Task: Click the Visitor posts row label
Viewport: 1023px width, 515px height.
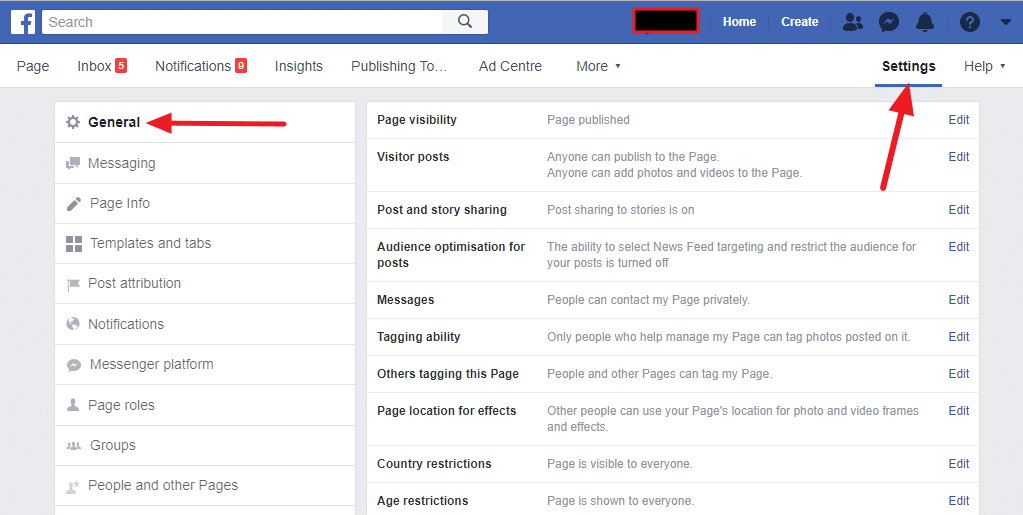Action: tap(413, 157)
